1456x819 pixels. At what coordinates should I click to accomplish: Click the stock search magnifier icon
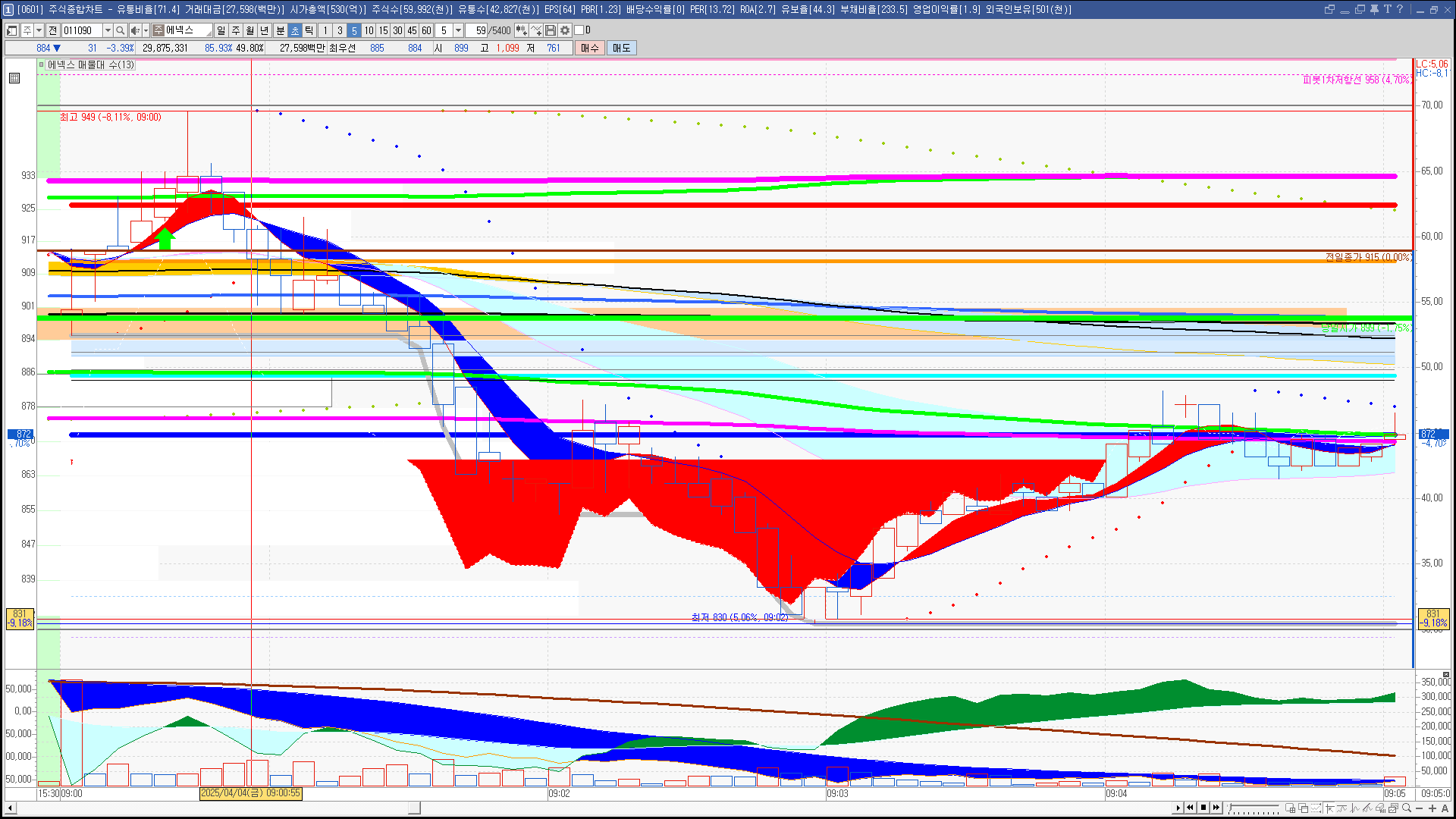pyautogui.click(x=120, y=30)
